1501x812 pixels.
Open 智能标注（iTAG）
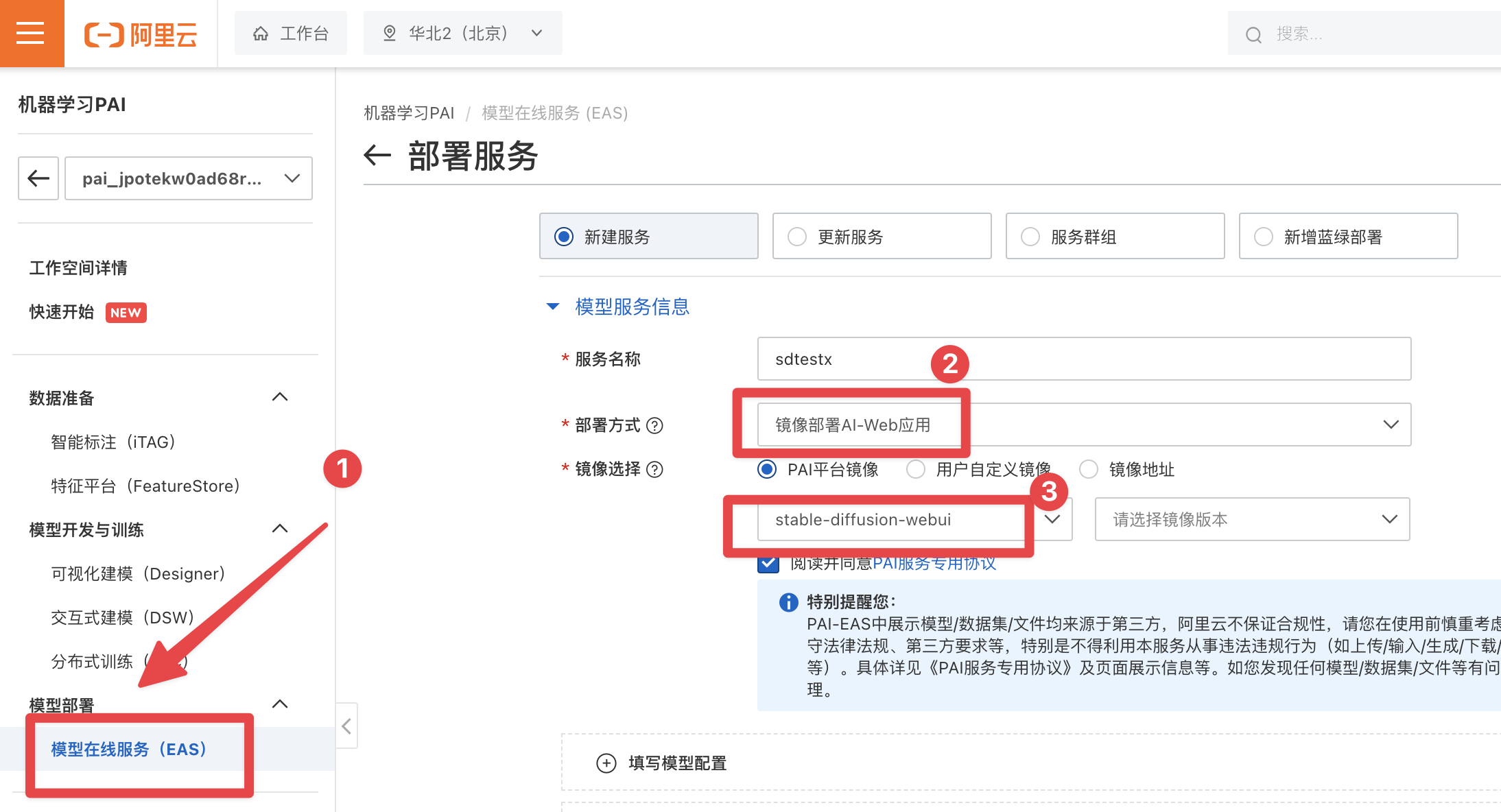[x=114, y=442]
